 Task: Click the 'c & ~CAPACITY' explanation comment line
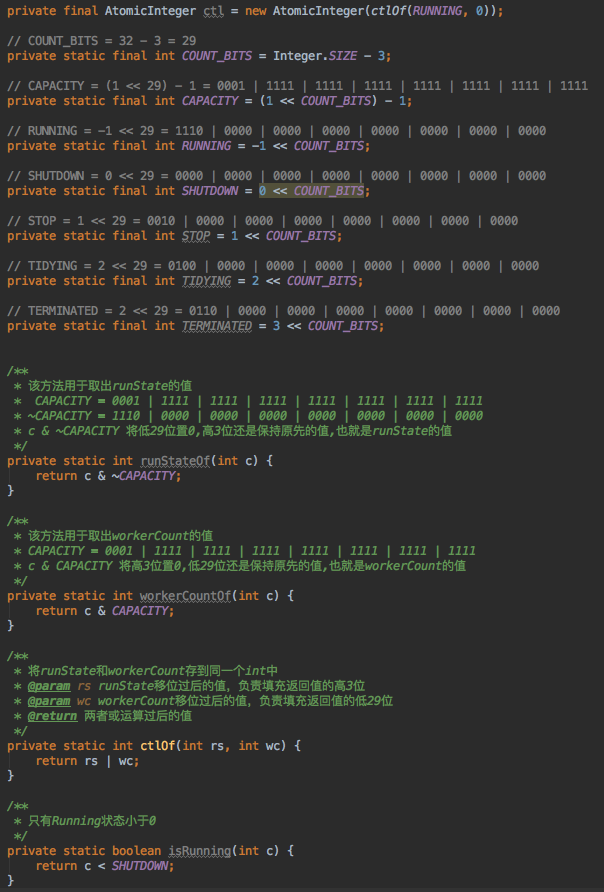tap(239, 431)
